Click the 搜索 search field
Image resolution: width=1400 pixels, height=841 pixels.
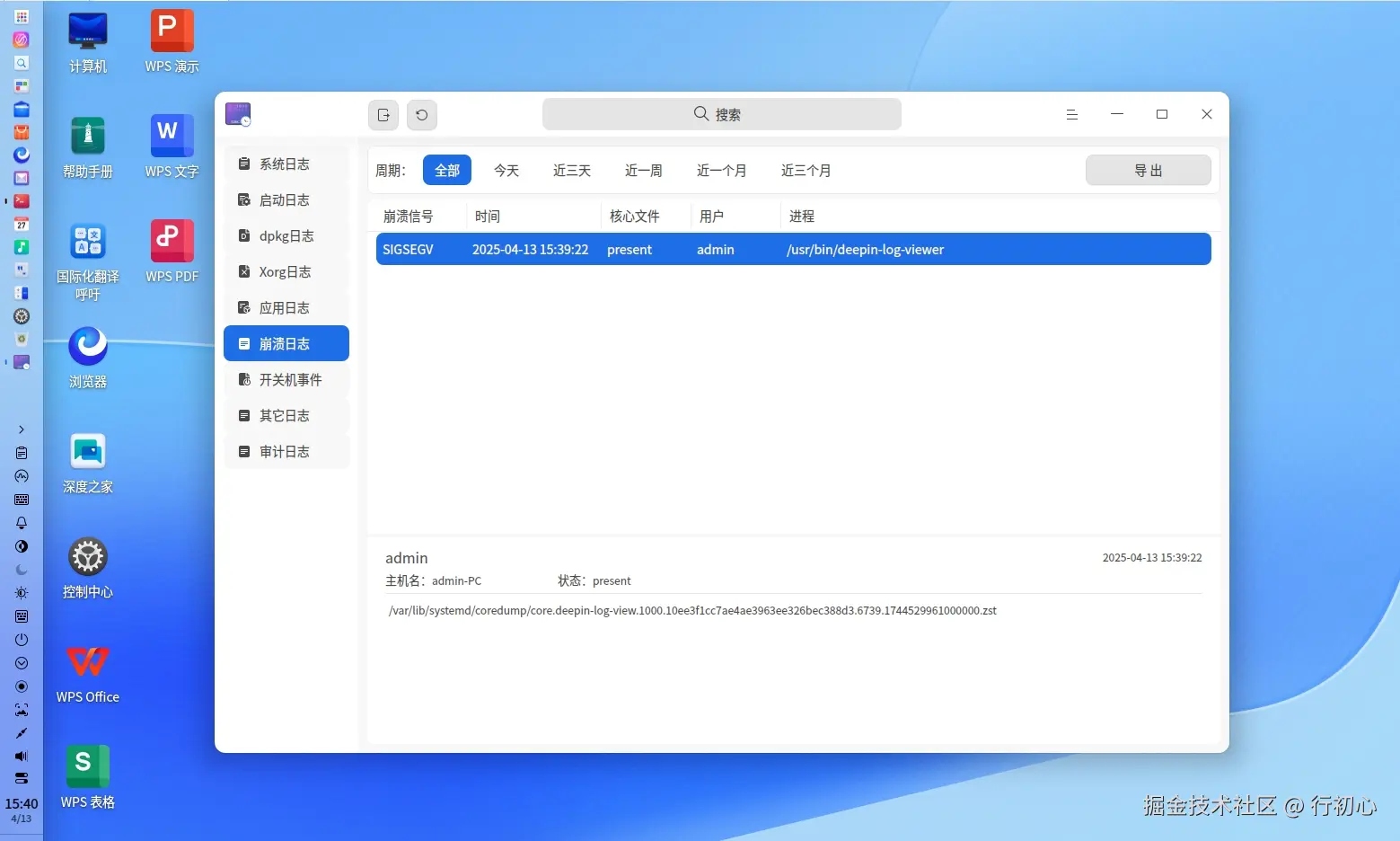pos(722,115)
